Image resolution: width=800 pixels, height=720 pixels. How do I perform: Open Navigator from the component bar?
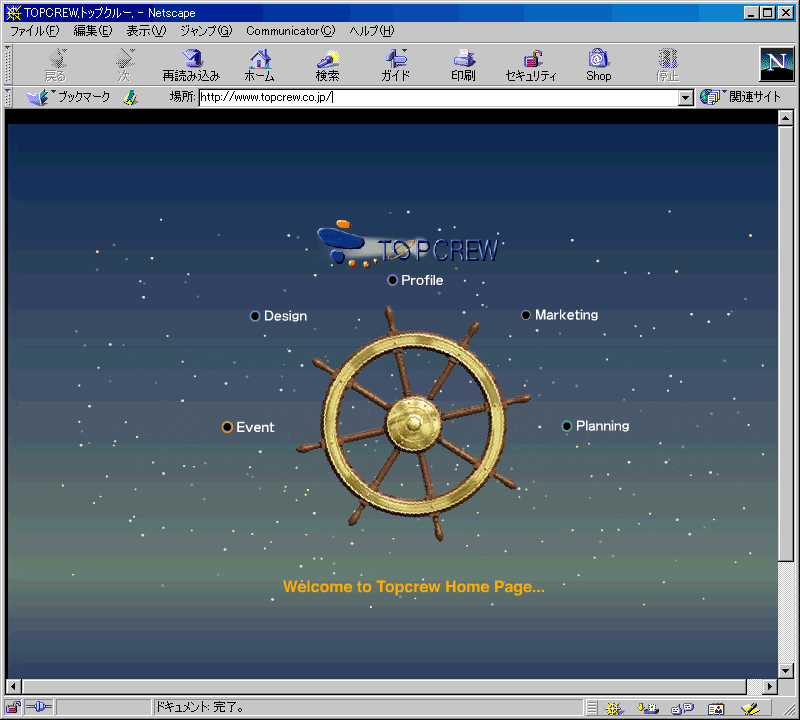coord(614,708)
